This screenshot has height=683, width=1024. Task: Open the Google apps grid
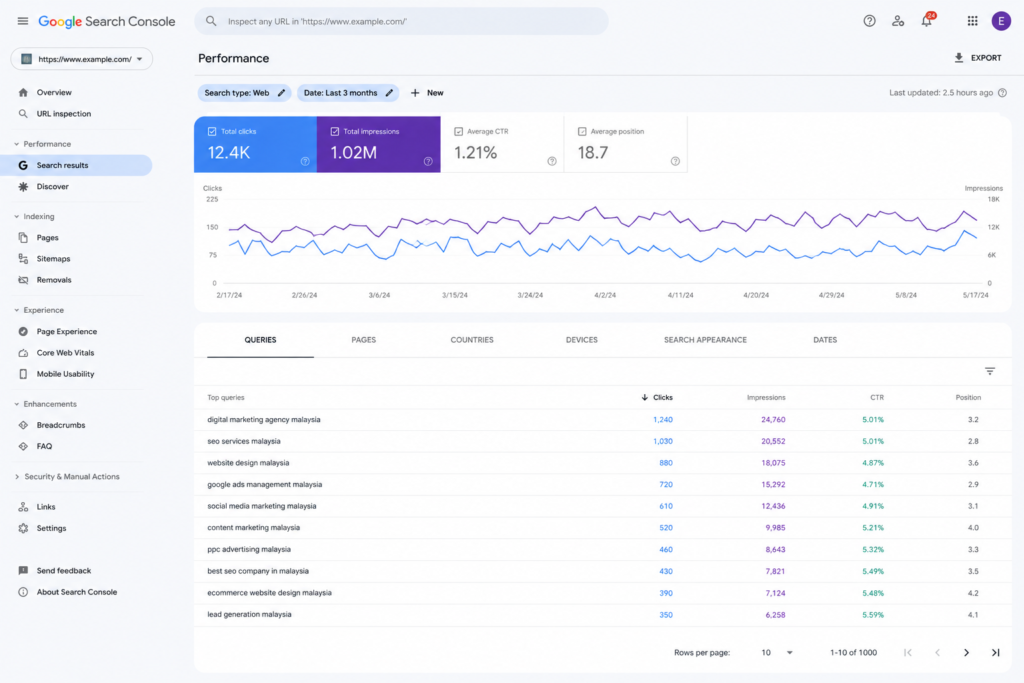(972, 21)
